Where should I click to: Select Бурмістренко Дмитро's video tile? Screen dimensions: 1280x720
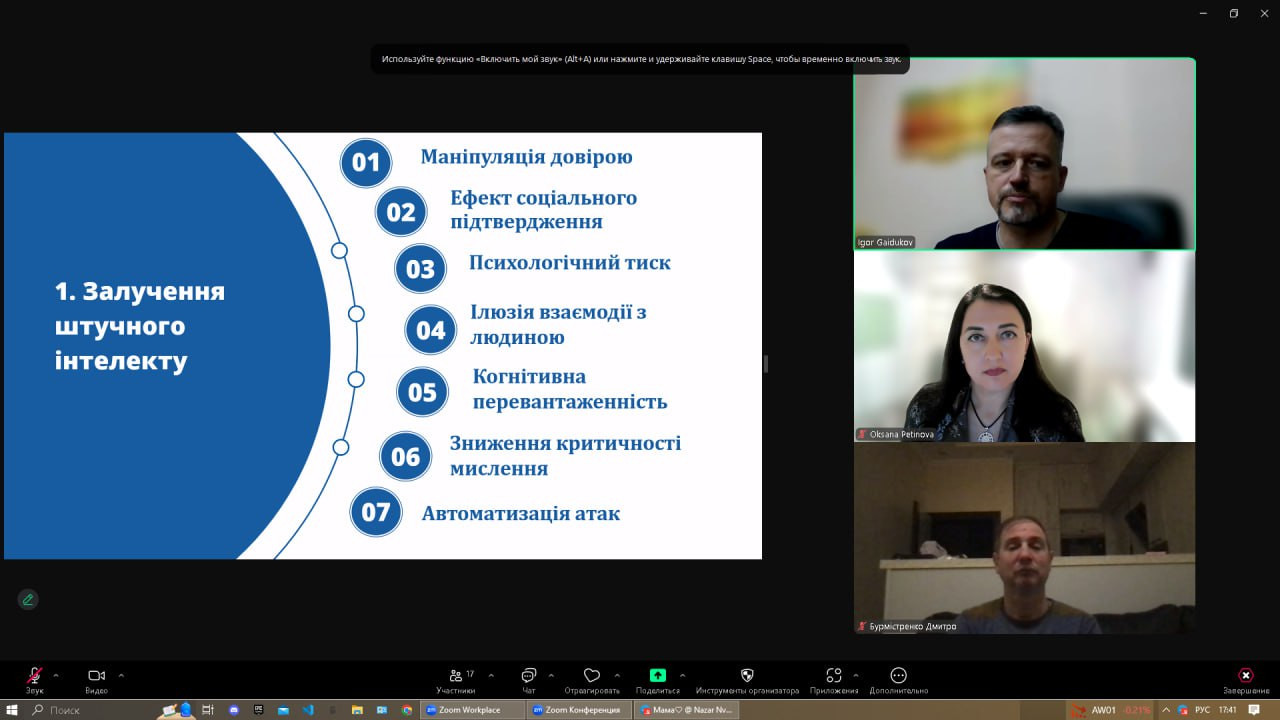point(1024,538)
